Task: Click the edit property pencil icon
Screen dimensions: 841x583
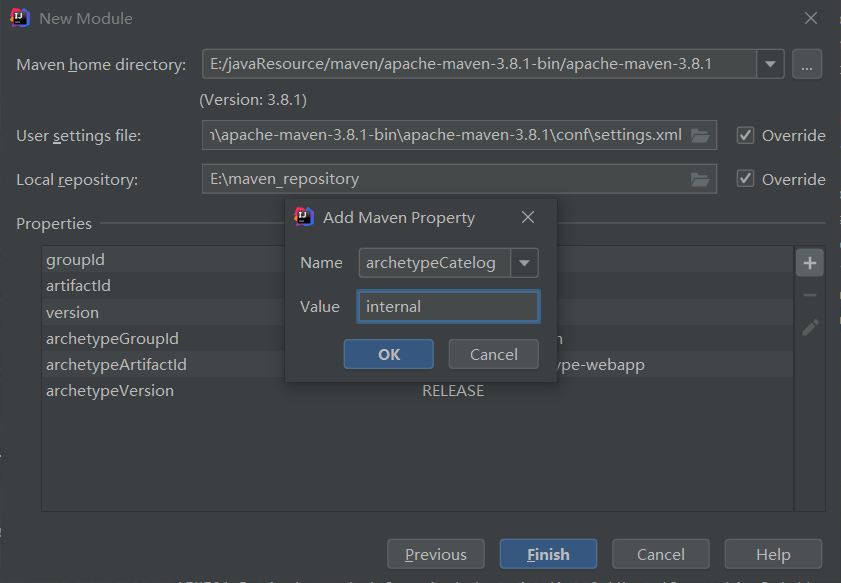Action: click(x=810, y=327)
